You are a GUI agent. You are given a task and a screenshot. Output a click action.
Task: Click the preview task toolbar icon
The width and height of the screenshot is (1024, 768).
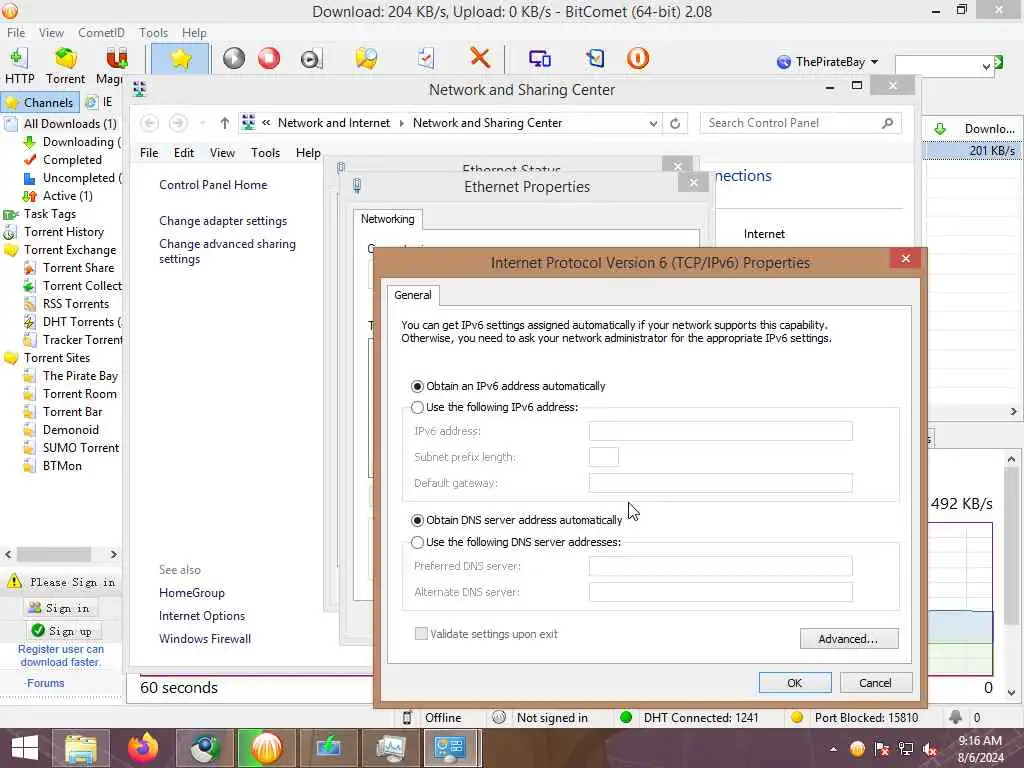[311, 59]
